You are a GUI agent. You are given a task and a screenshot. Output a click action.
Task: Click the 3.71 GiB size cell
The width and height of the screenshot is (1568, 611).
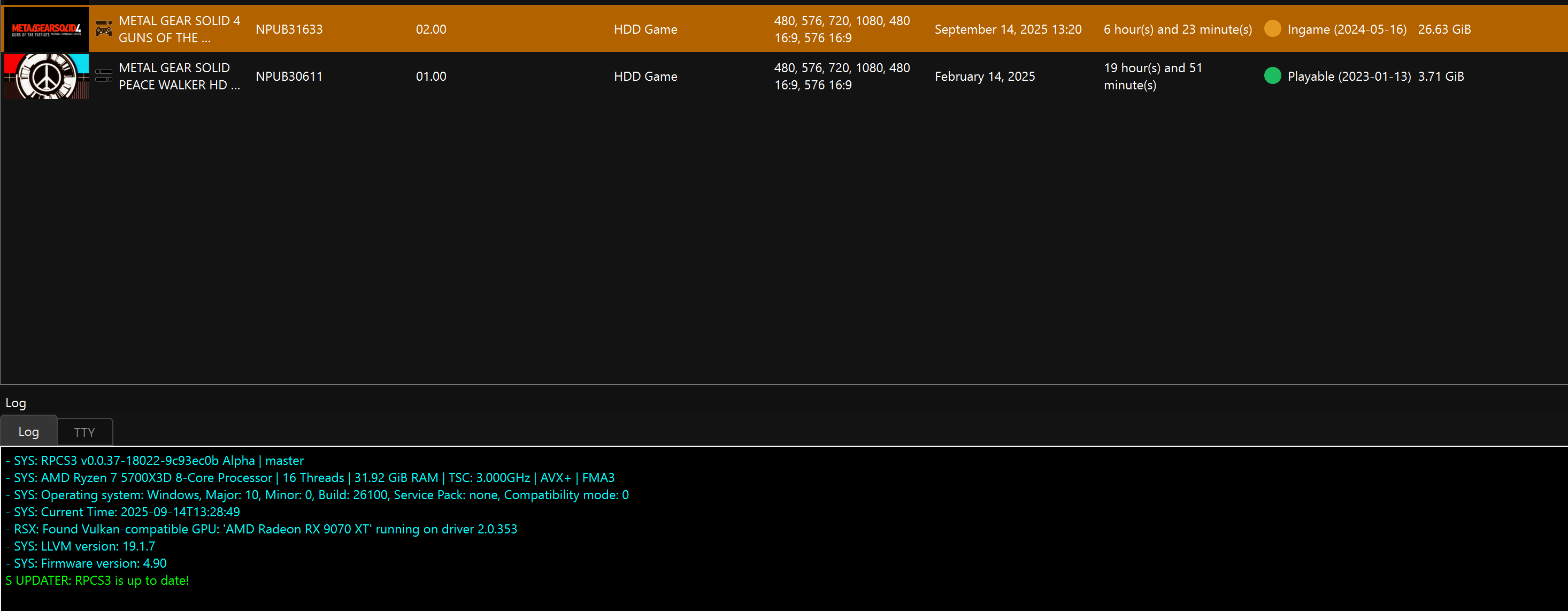point(1441,76)
